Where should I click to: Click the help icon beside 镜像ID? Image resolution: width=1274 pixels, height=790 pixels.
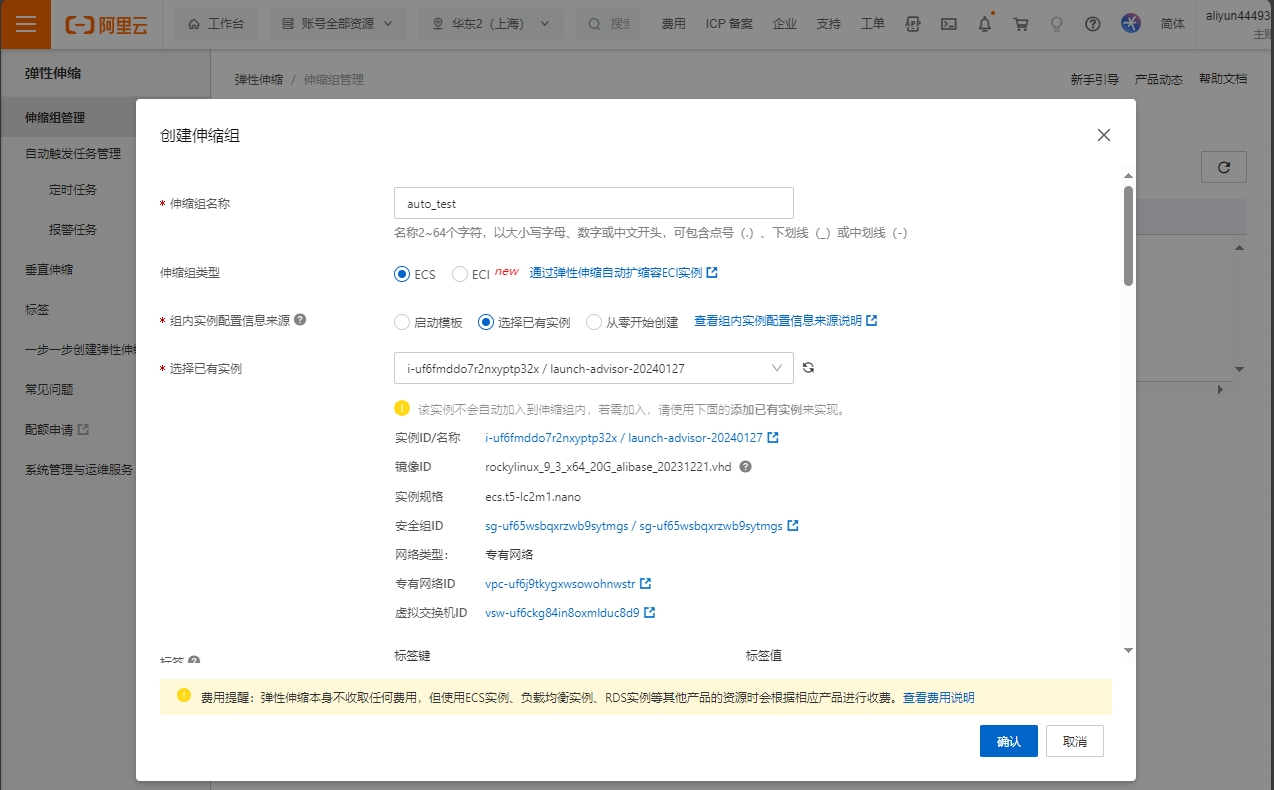point(745,466)
